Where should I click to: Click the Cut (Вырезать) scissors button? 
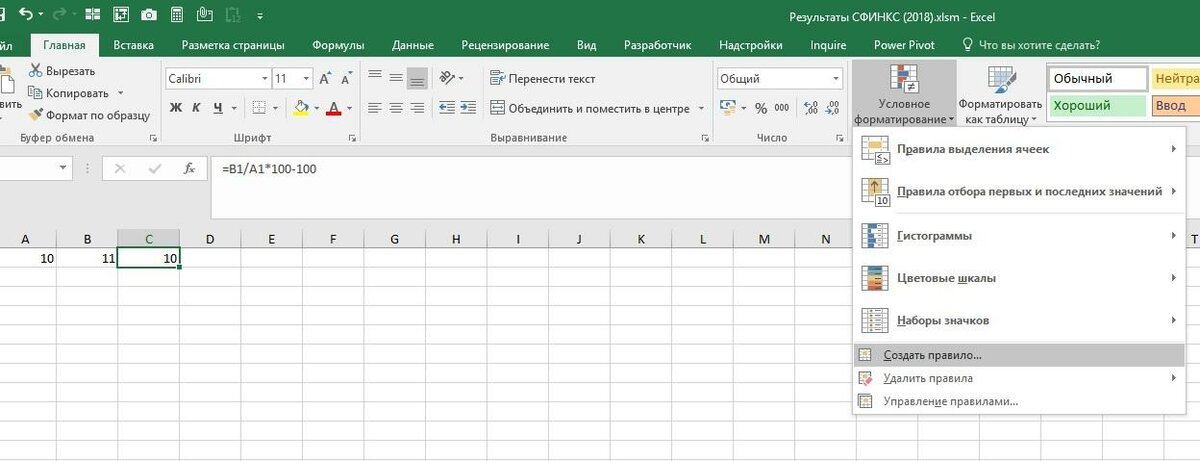click(x=62, y=71)
